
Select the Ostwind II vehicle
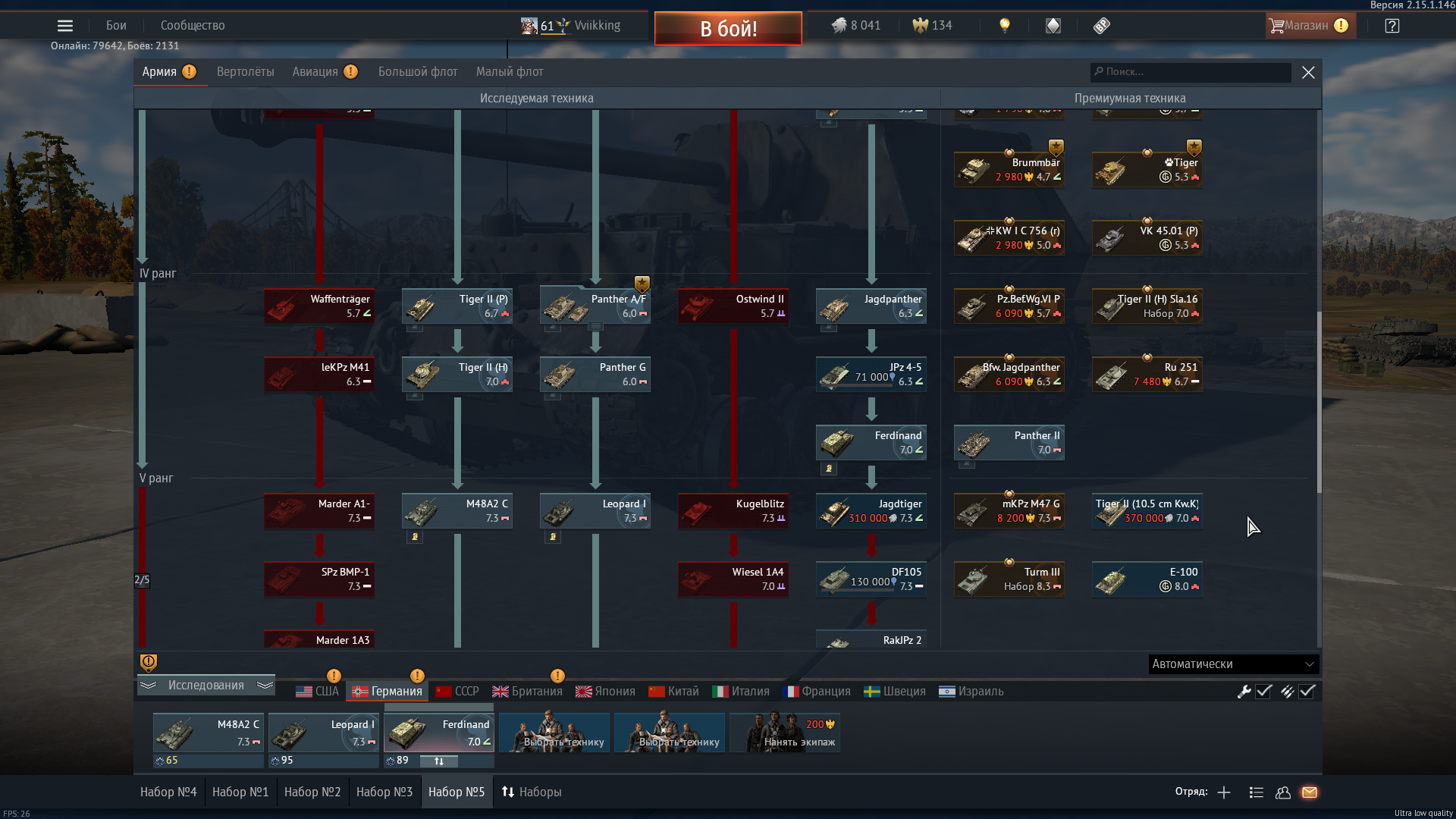coord(733,306)
